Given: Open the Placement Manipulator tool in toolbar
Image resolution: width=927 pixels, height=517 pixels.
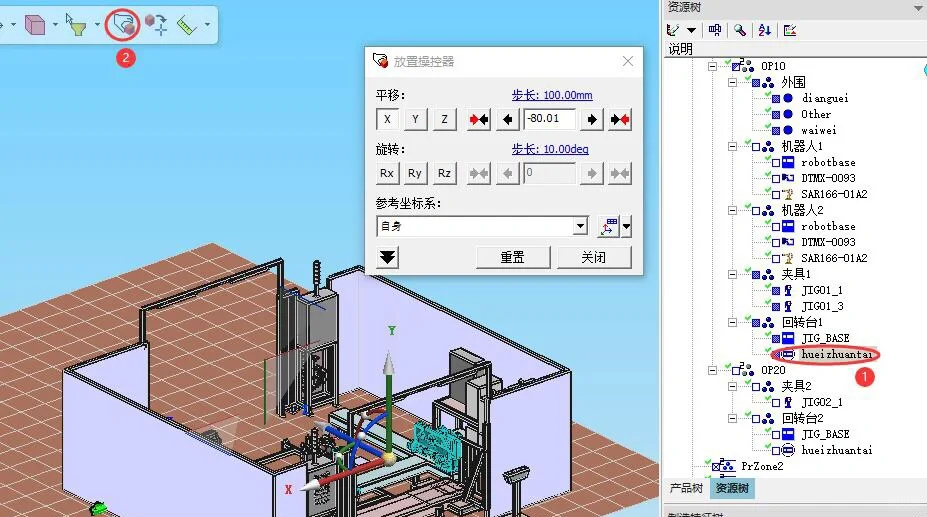Looking at the screenshot, I should pyautogui.click(x=124, y=25).
